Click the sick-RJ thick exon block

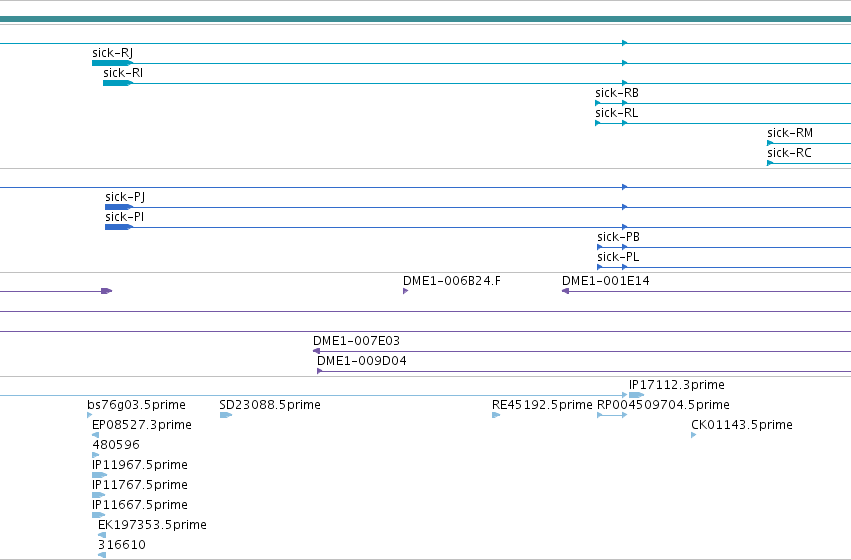pyautogui.click(x=112, y=63)
